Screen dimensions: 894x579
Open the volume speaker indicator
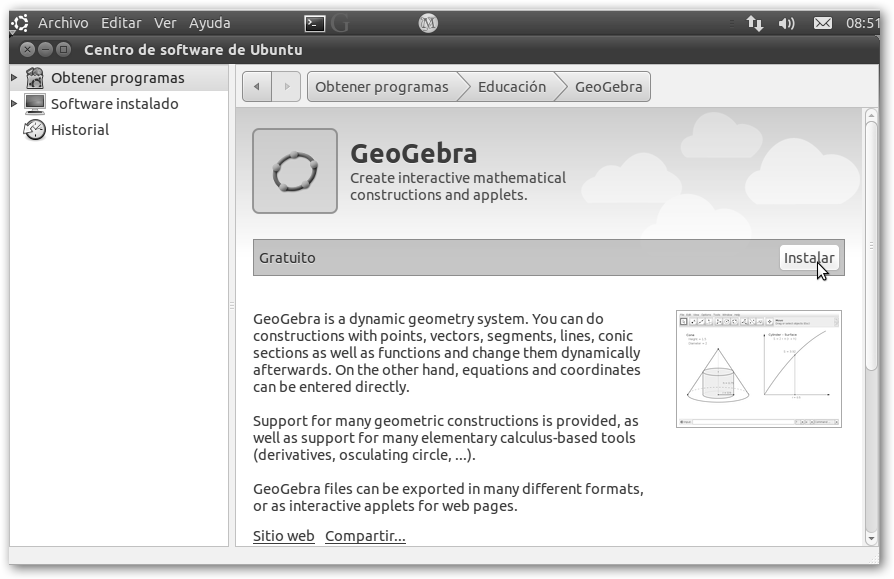tap(787, 23)
